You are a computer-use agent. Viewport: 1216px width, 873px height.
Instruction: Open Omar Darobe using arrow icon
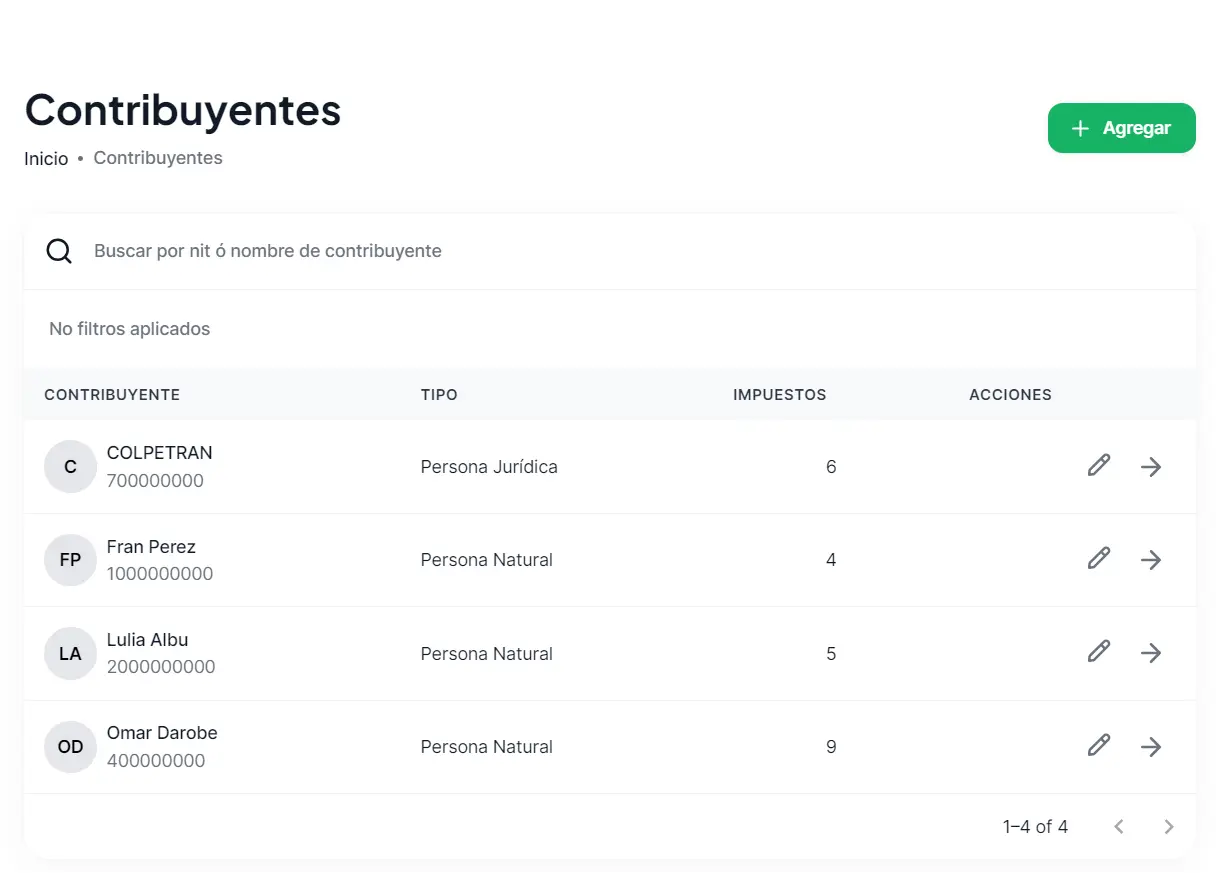(1151, 746)
